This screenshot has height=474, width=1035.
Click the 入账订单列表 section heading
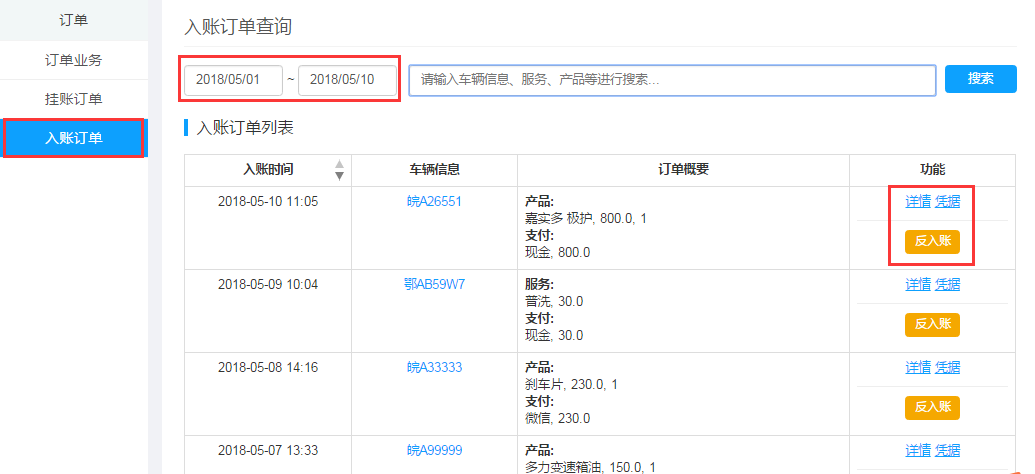coord(245,128)
